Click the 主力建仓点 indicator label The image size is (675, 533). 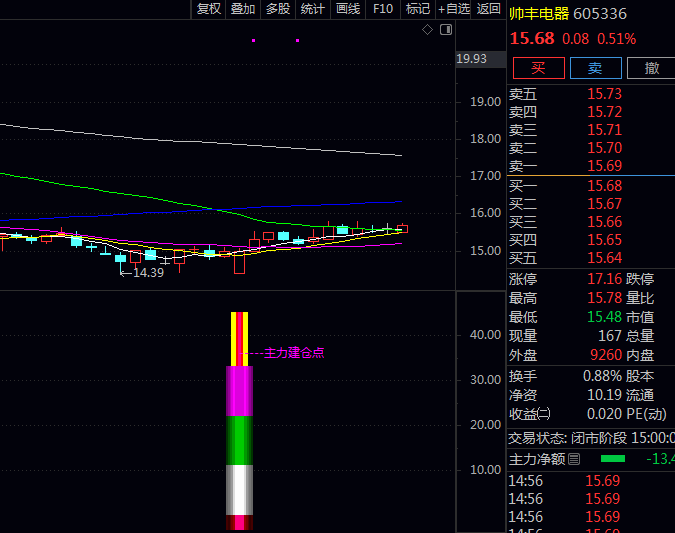point(294,353)
